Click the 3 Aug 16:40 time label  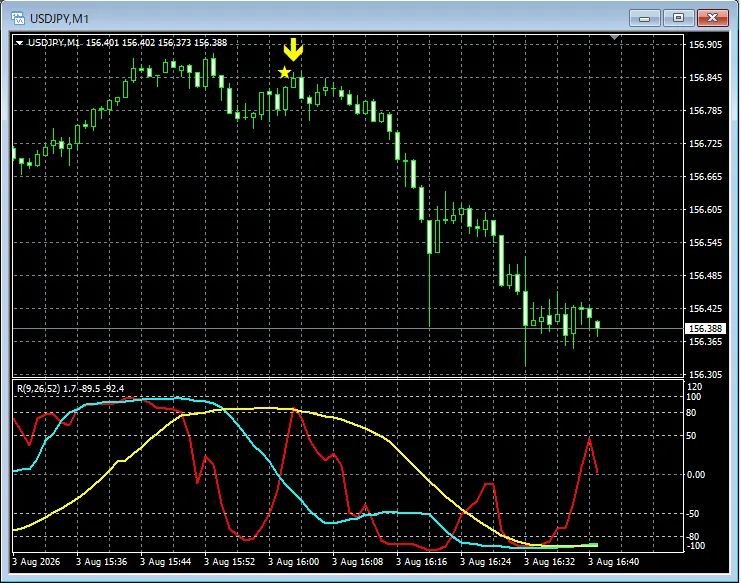[x=614, y=562]
